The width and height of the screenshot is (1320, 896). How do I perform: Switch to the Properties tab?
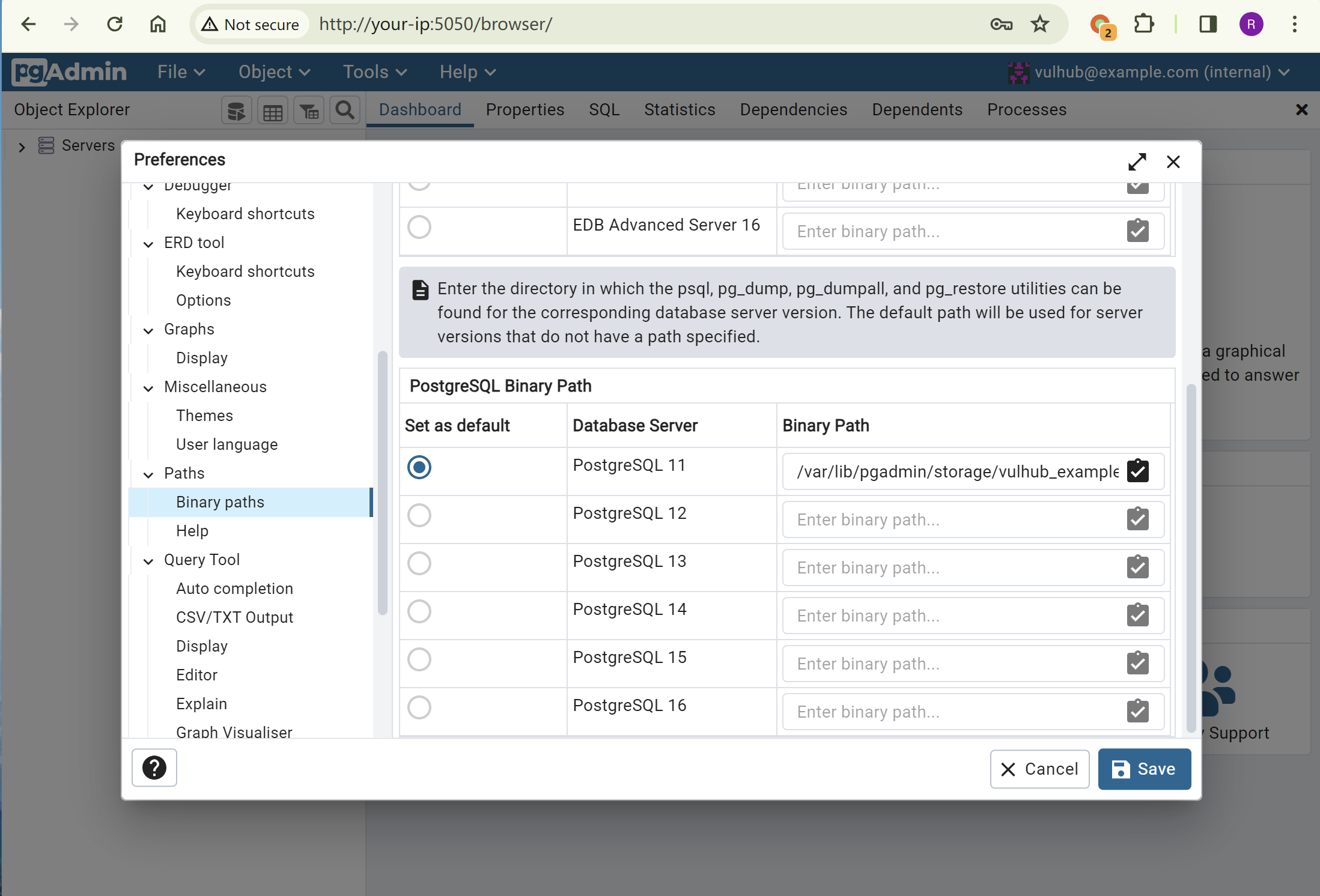click(x=525, y=110)
